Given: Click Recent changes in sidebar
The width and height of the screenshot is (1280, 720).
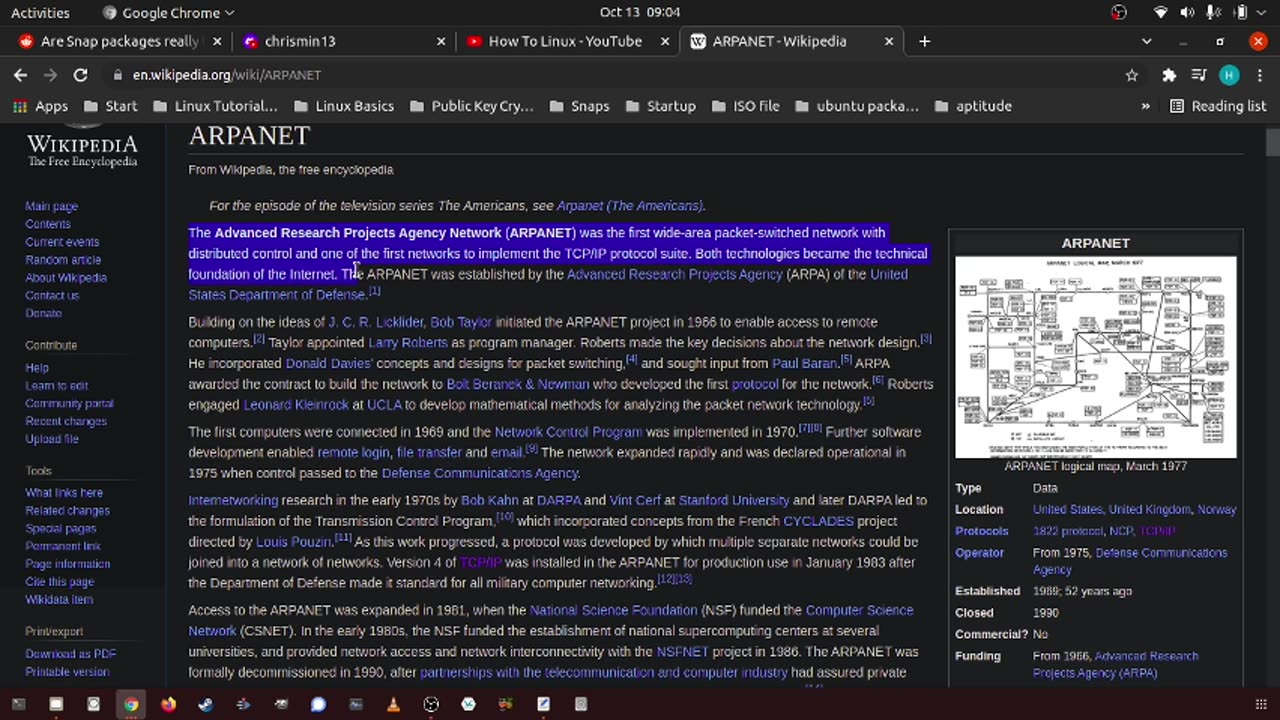Looking at the screenshot, I should point(66,421).
